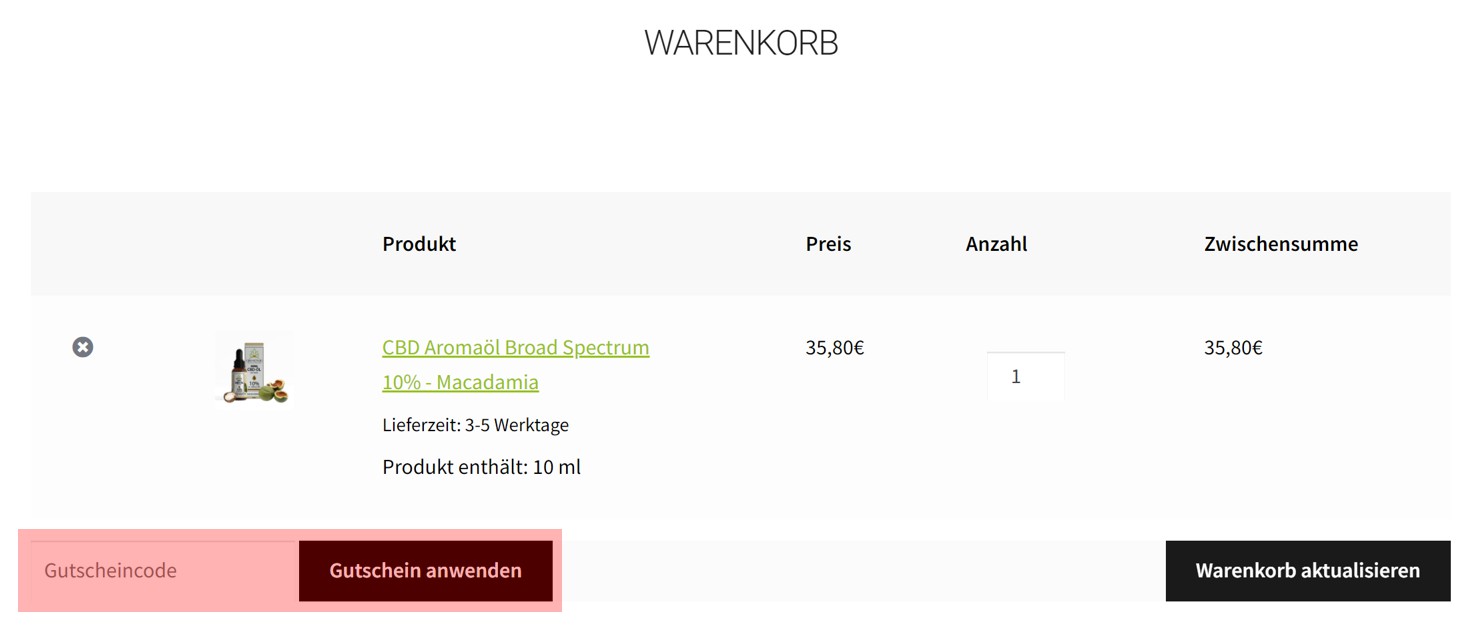Focus the quantity field showing 1
The width and height of the screenshot is (1480, 641).
coord(1025,376)
